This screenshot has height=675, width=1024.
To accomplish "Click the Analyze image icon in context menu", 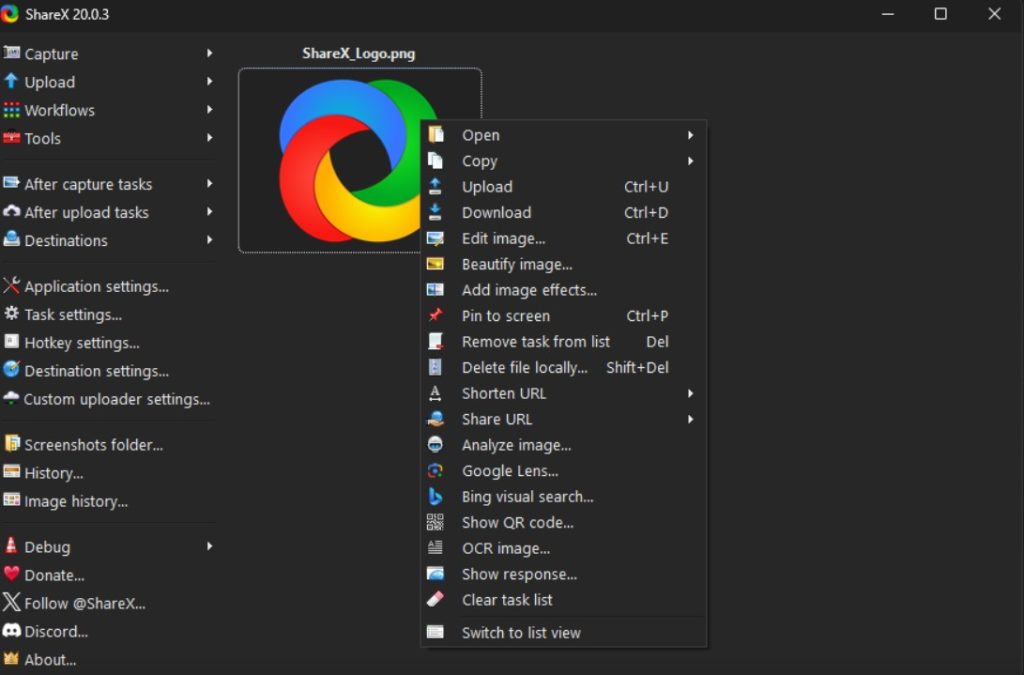I will coord(435,445).
